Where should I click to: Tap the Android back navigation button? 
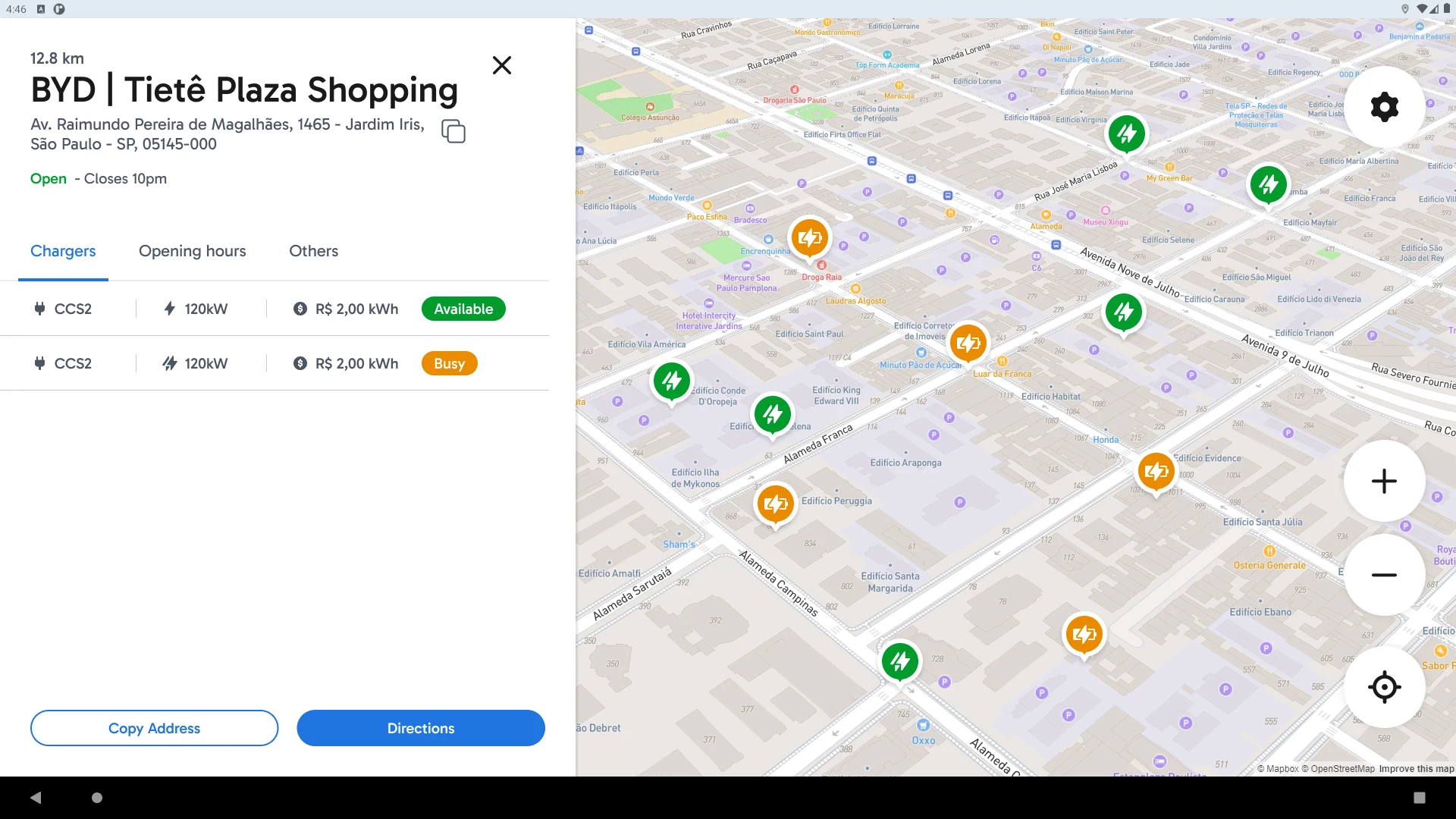tap(36, 798)
